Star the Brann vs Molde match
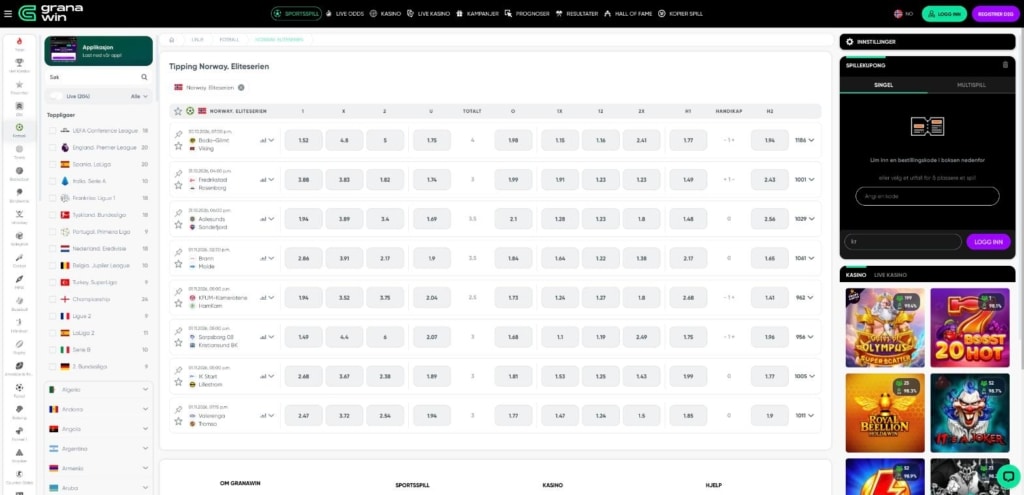The image size is (1024, 495). (178, 264)
